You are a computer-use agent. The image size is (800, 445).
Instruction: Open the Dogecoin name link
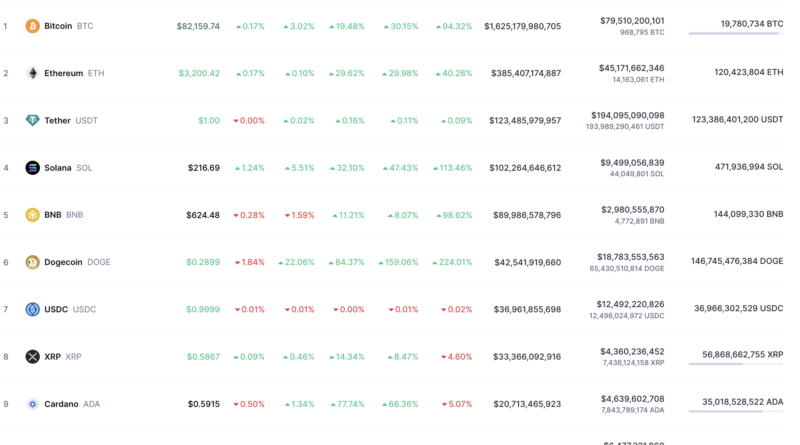coord(63,262)
